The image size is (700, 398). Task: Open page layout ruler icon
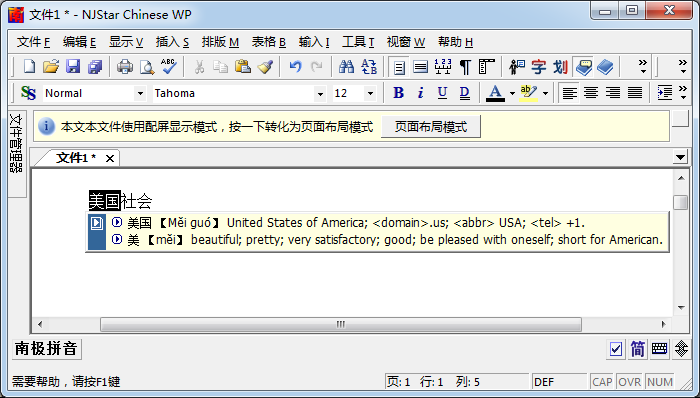coord(486,67)
